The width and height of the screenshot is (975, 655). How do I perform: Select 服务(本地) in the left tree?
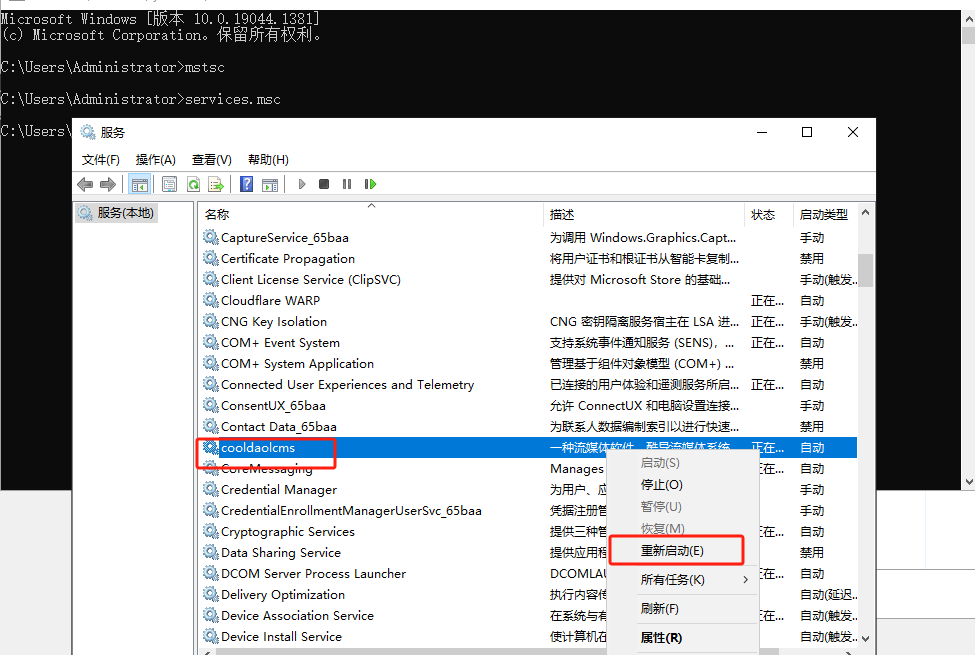tap(124, 213)
